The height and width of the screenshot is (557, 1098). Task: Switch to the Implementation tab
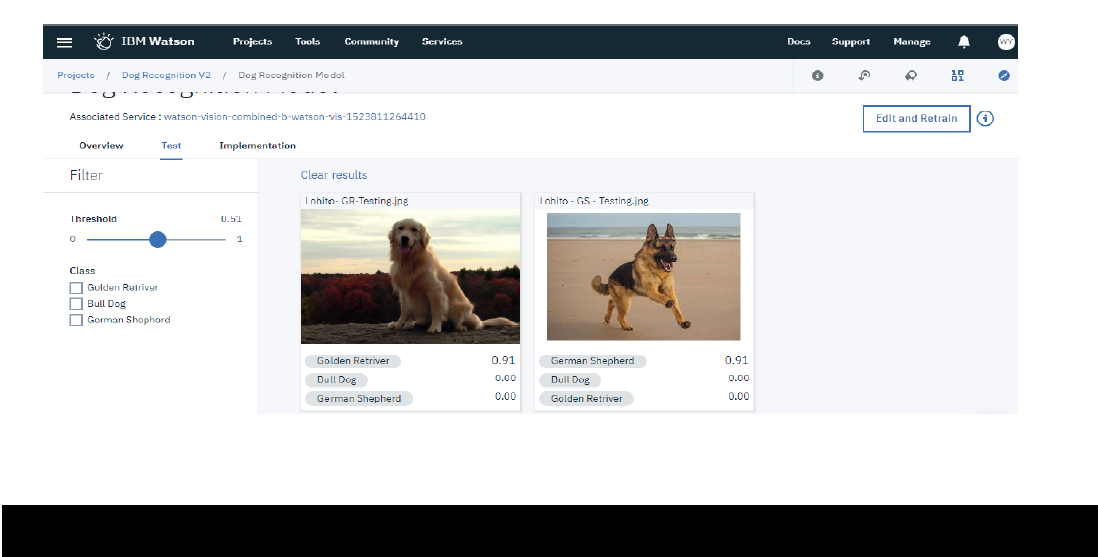tap(257, 146)
